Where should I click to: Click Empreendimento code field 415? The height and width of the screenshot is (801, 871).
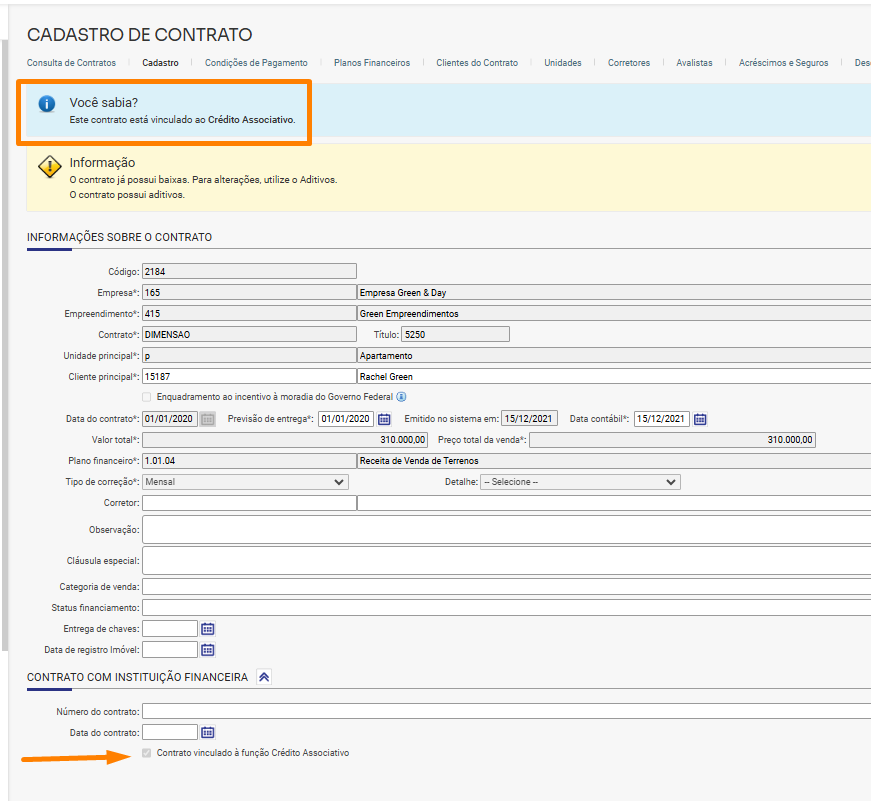tap(249, 313)
